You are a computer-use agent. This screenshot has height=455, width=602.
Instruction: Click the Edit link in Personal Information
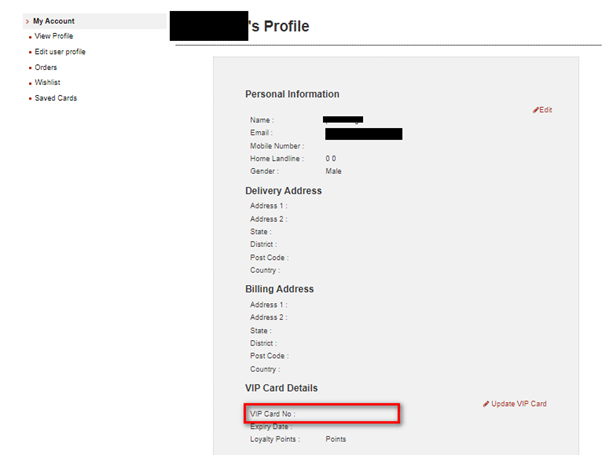546,110
